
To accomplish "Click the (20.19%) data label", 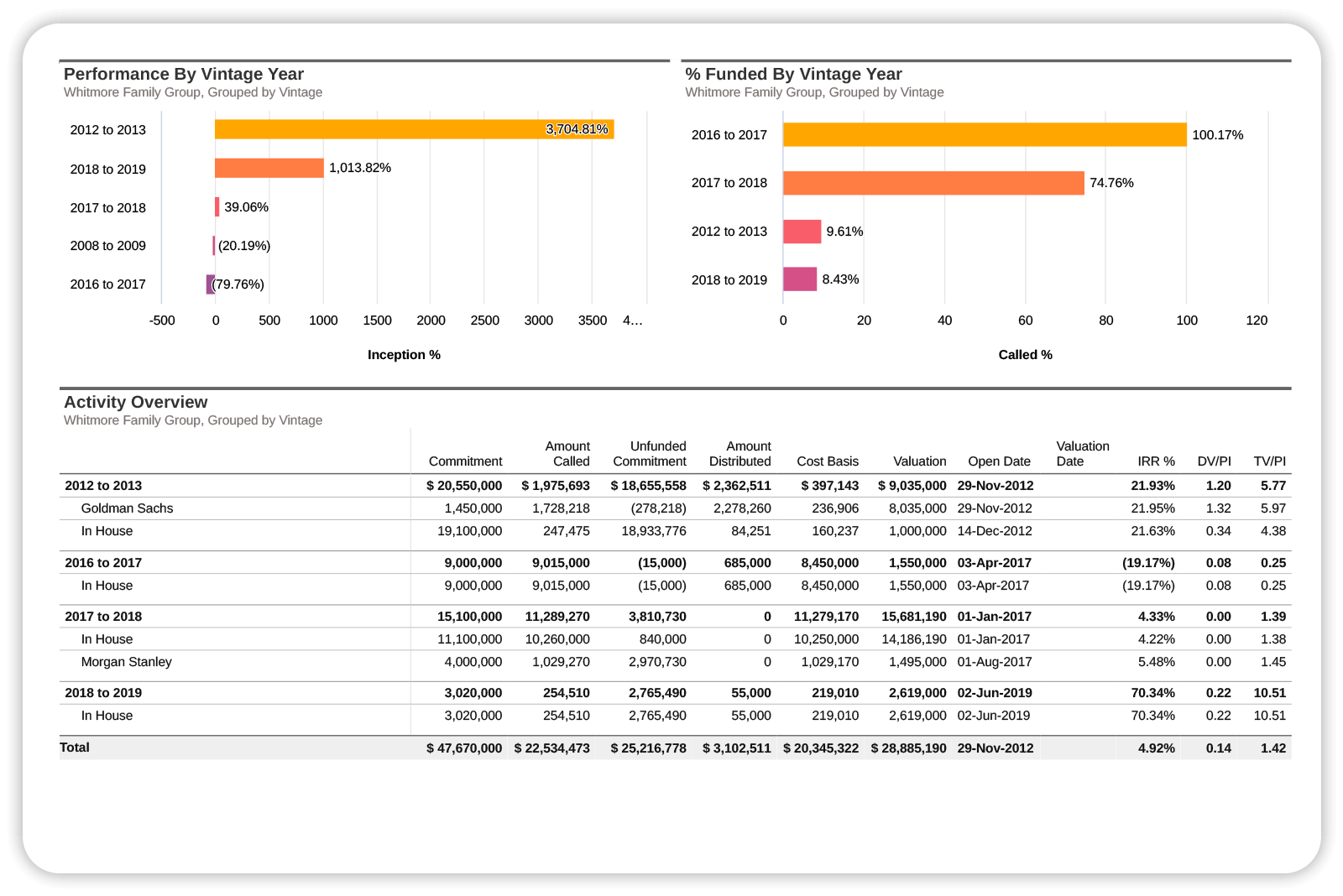I will tap(244, 246).
